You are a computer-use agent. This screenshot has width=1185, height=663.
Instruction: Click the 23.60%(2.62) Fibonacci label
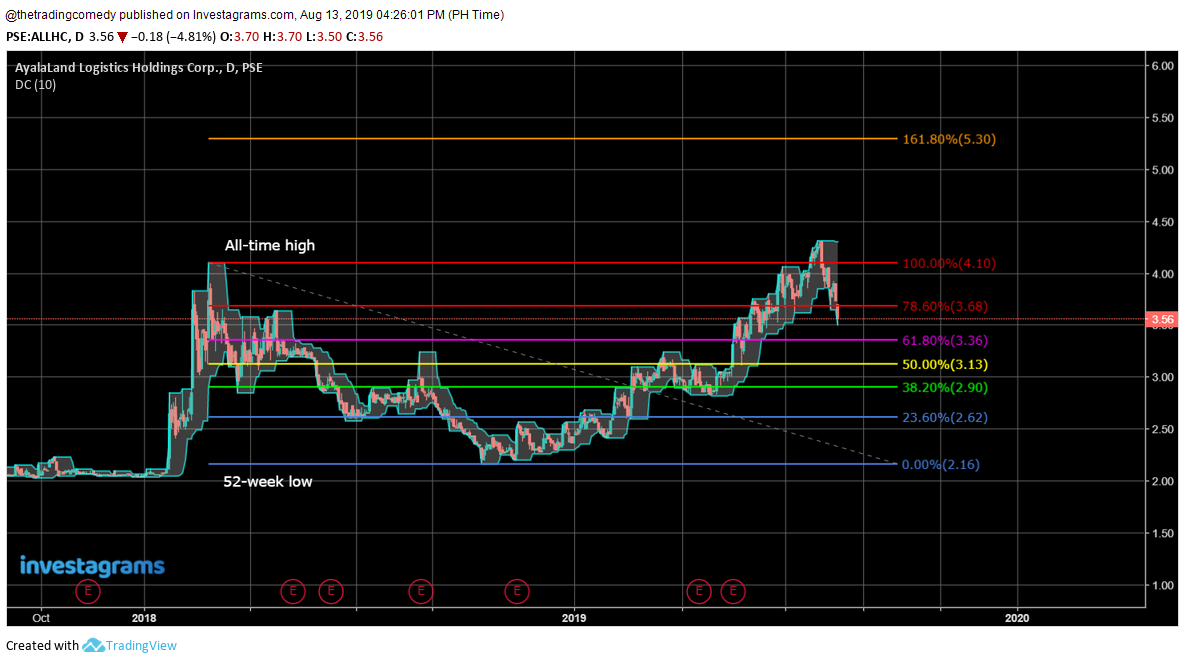(x=945, y=417)
